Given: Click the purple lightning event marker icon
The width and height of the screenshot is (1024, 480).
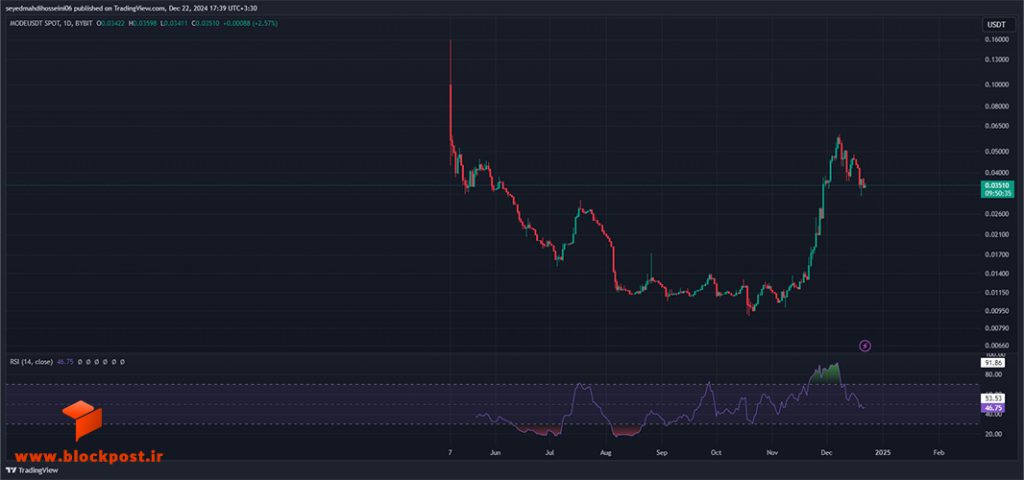Looking at the screenshot, I should 865,345.
